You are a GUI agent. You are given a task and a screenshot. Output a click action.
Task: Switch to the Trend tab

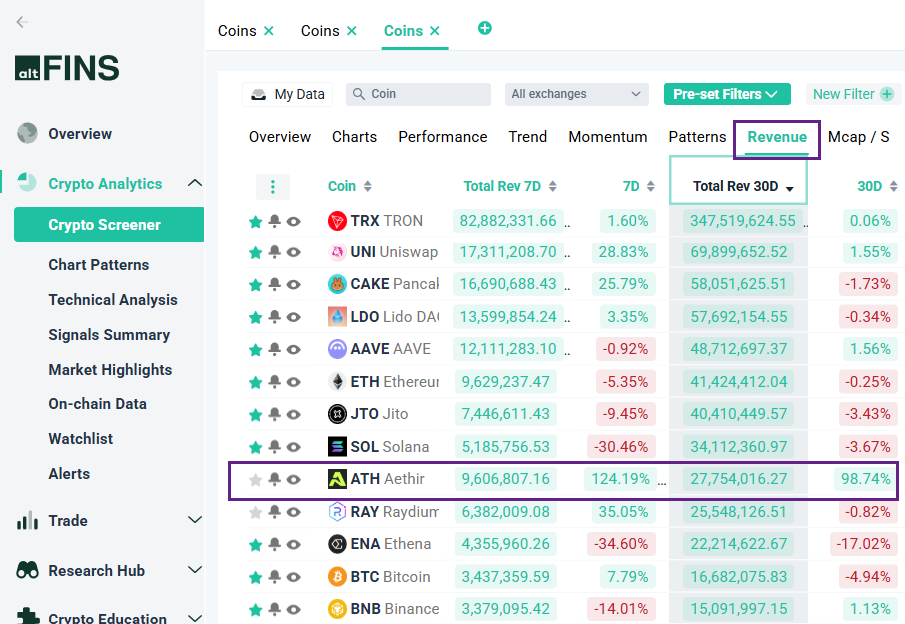pos(528,137)
